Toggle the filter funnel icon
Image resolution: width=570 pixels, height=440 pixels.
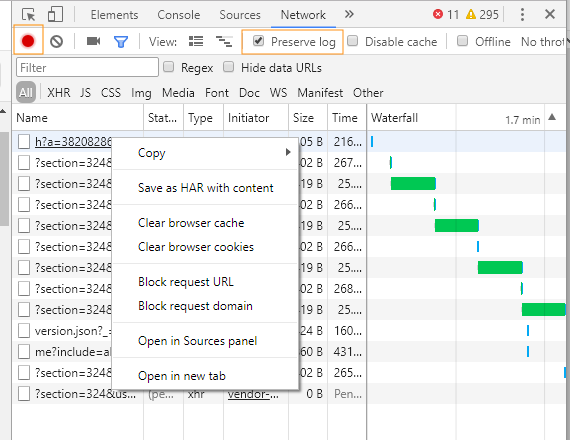(121, 41)
